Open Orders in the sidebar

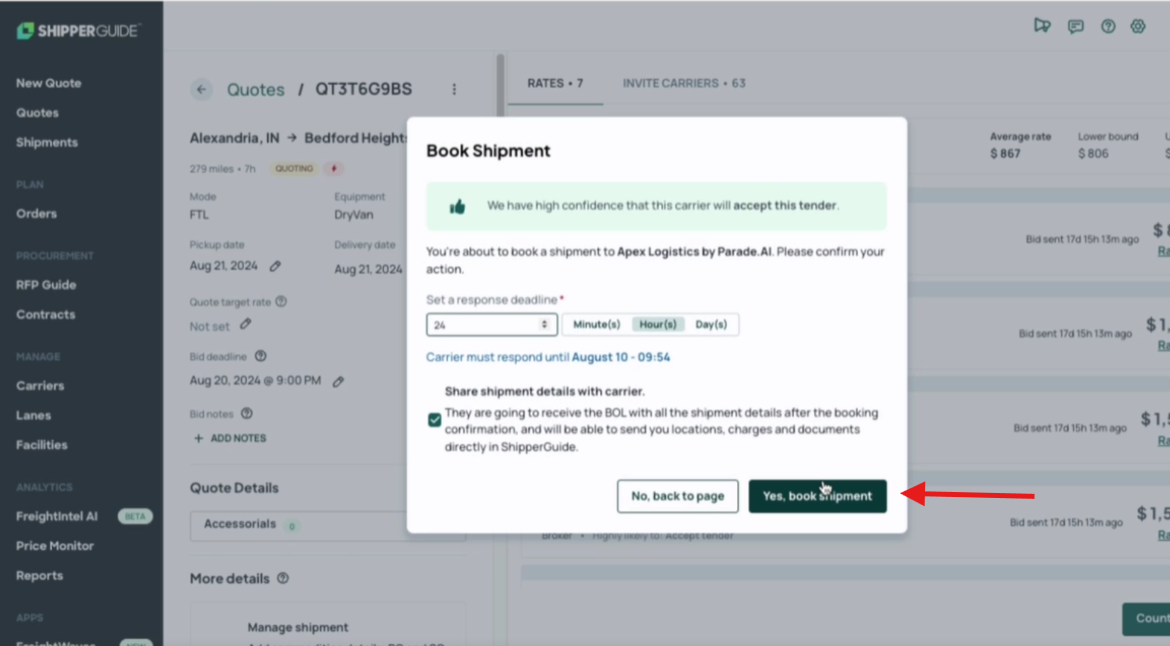[37, 214]
